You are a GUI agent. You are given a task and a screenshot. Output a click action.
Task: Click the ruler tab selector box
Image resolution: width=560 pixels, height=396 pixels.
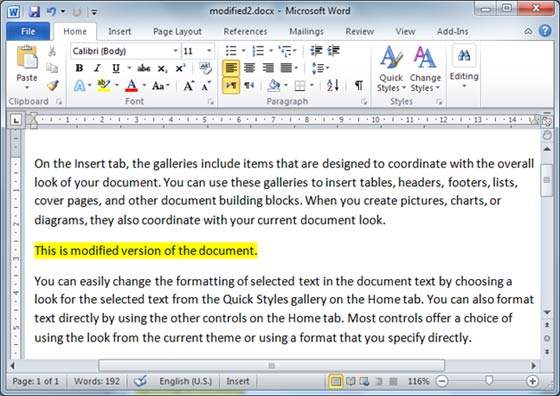[x=15, y=120]
